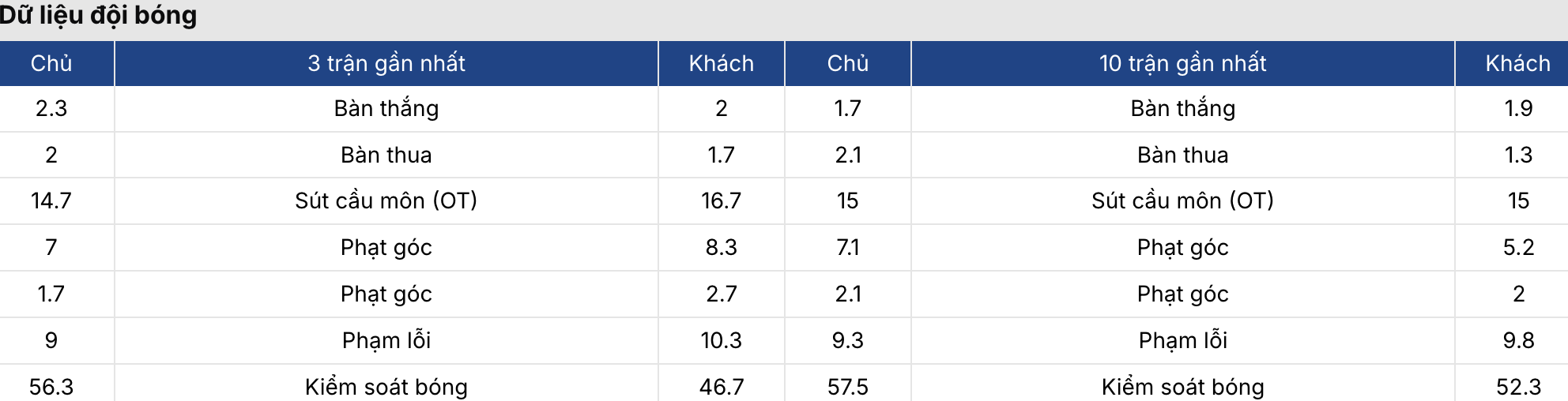Image resolution: width=1568 pixels, height=401 pixels.
Task: Click the corner value 8.3
Action: pyautogui.click(x=721, y=247)
